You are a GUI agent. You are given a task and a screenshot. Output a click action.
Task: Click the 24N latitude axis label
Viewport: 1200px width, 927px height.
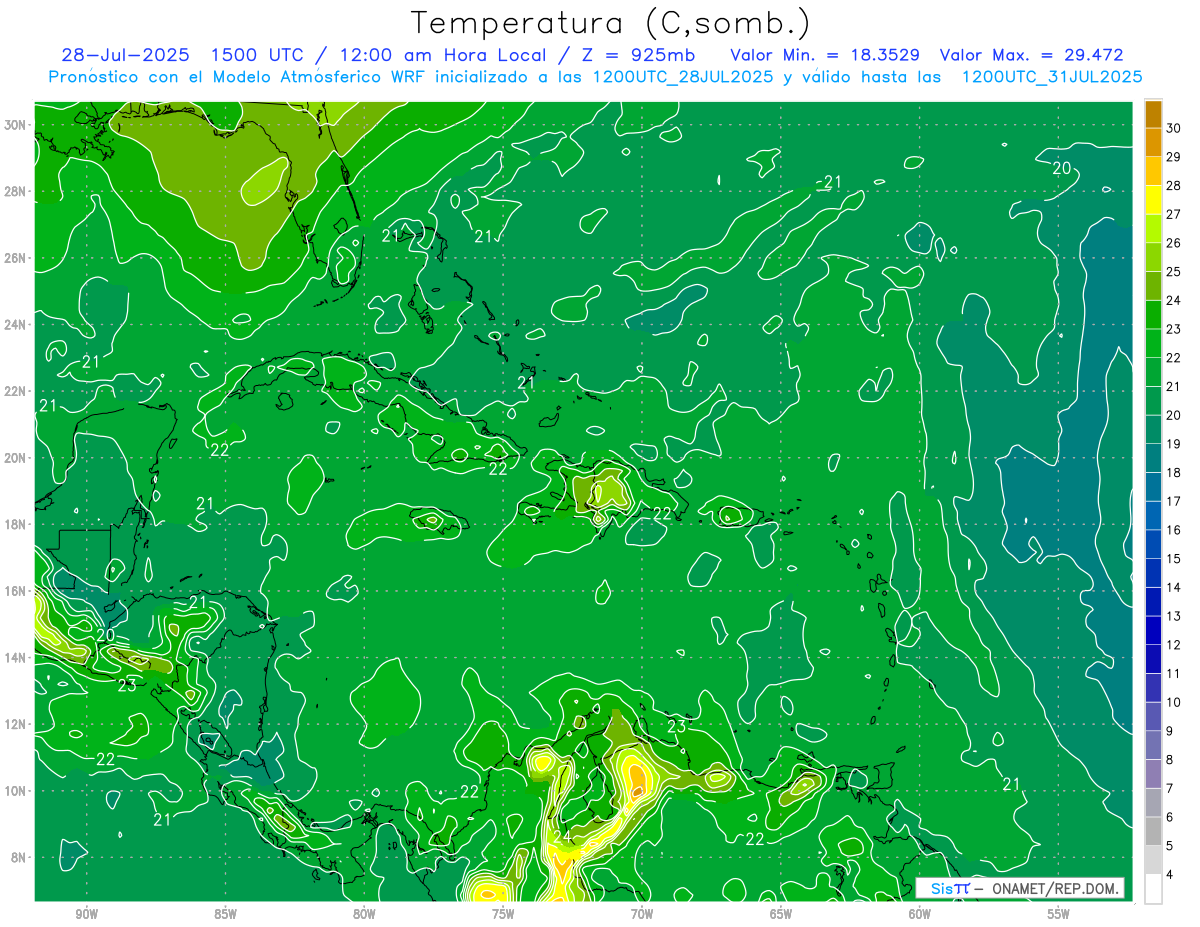(16, 325)
